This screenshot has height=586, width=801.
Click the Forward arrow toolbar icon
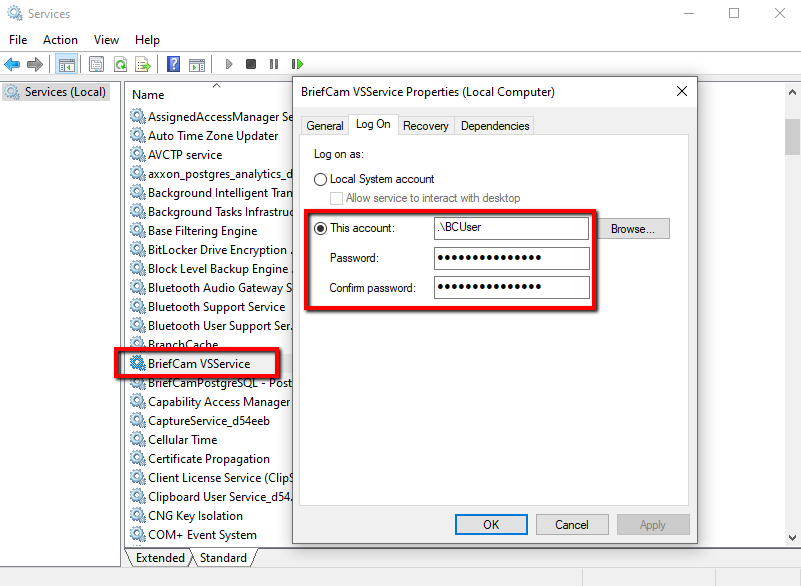coord(34,64)
